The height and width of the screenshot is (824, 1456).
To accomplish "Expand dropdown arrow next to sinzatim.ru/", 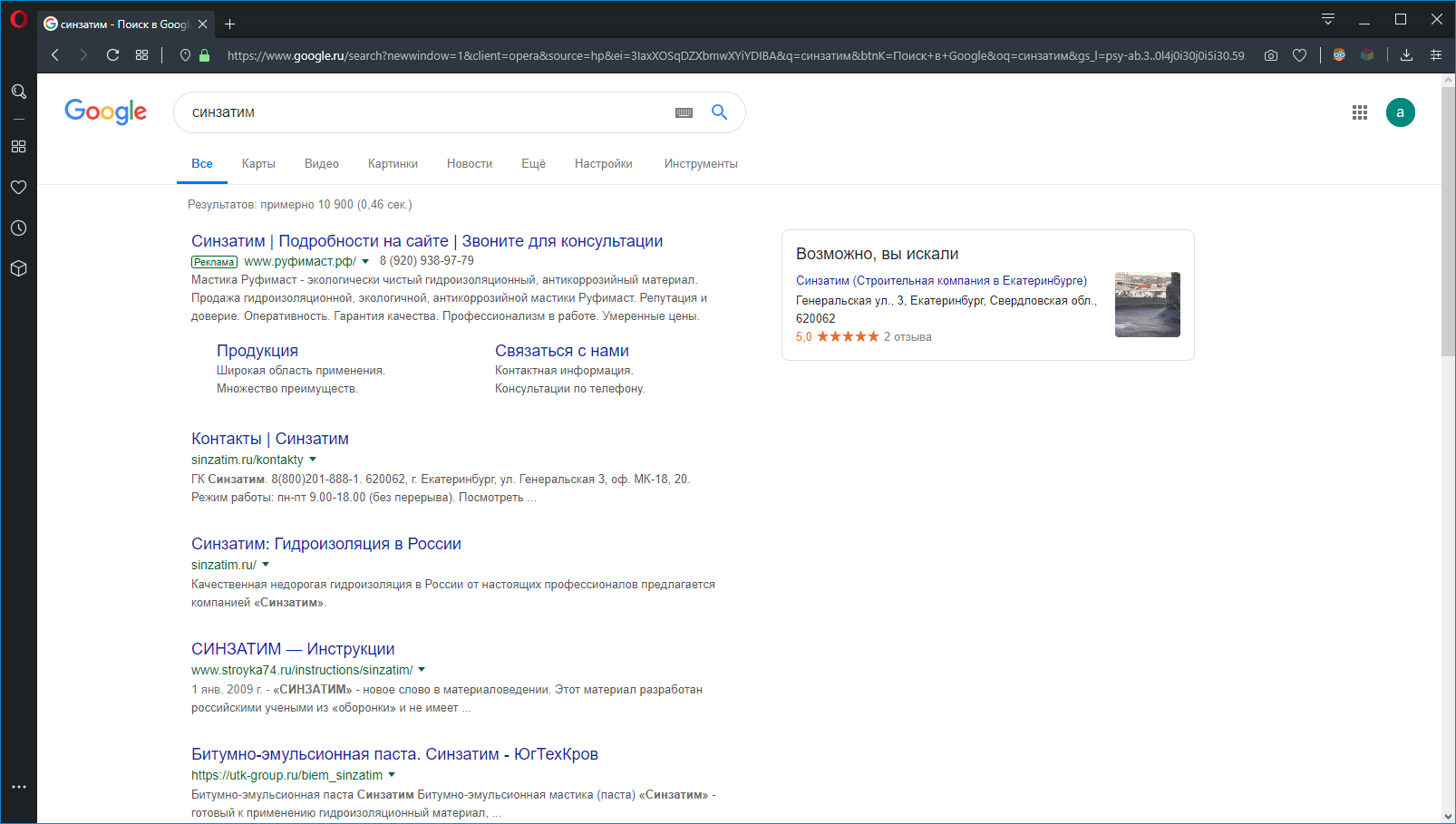I will (x=266, y=565).
